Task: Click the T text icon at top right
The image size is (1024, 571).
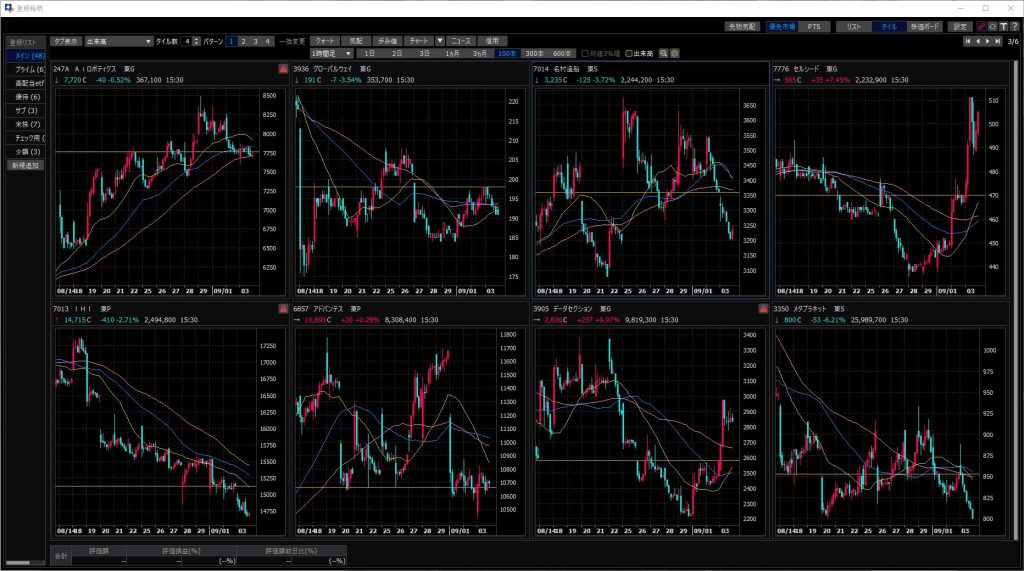Action: [1001, 26]
